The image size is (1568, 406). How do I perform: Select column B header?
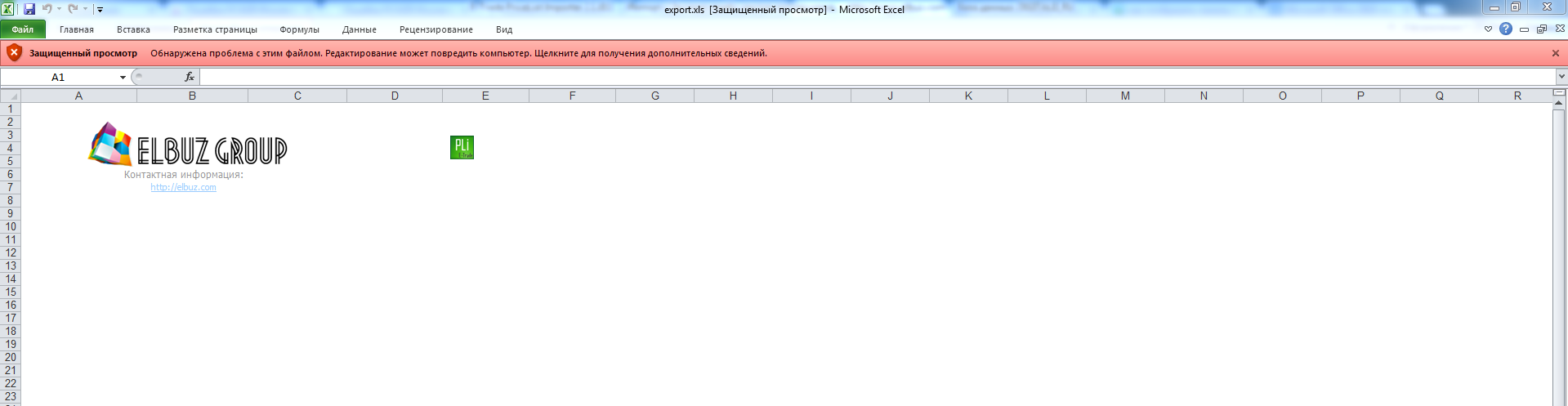[x=192, y=96]
